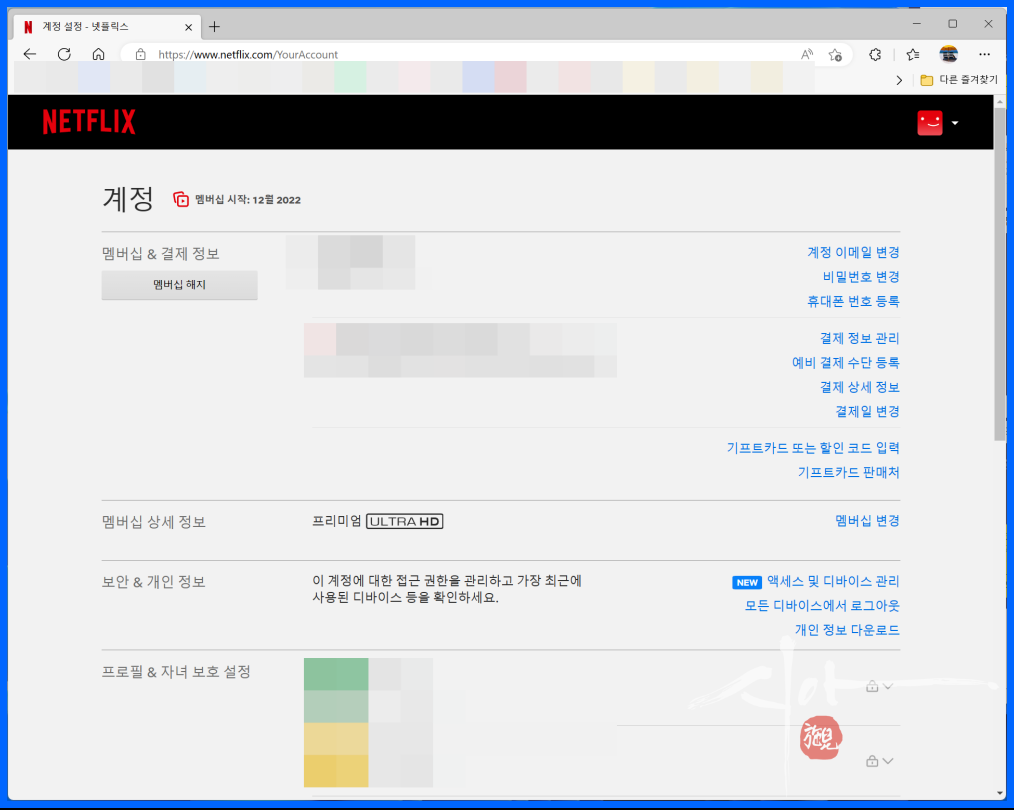Open Read Aloud icon in address bar

pyautogui.click(x=806, y=55)
